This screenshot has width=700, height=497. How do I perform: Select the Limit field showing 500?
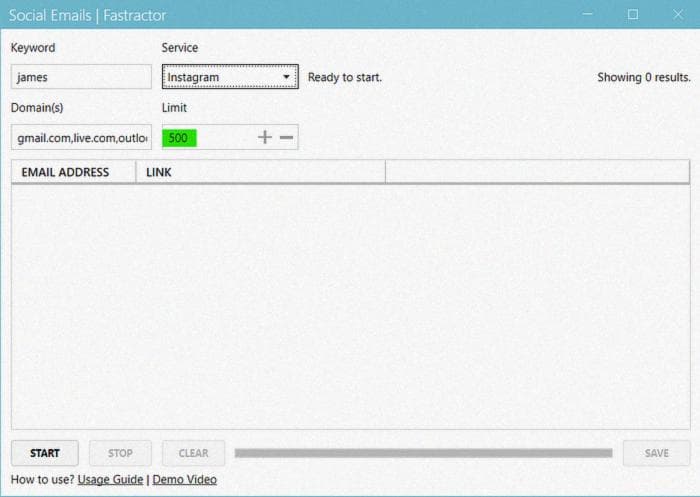click(x=205, y=137)
